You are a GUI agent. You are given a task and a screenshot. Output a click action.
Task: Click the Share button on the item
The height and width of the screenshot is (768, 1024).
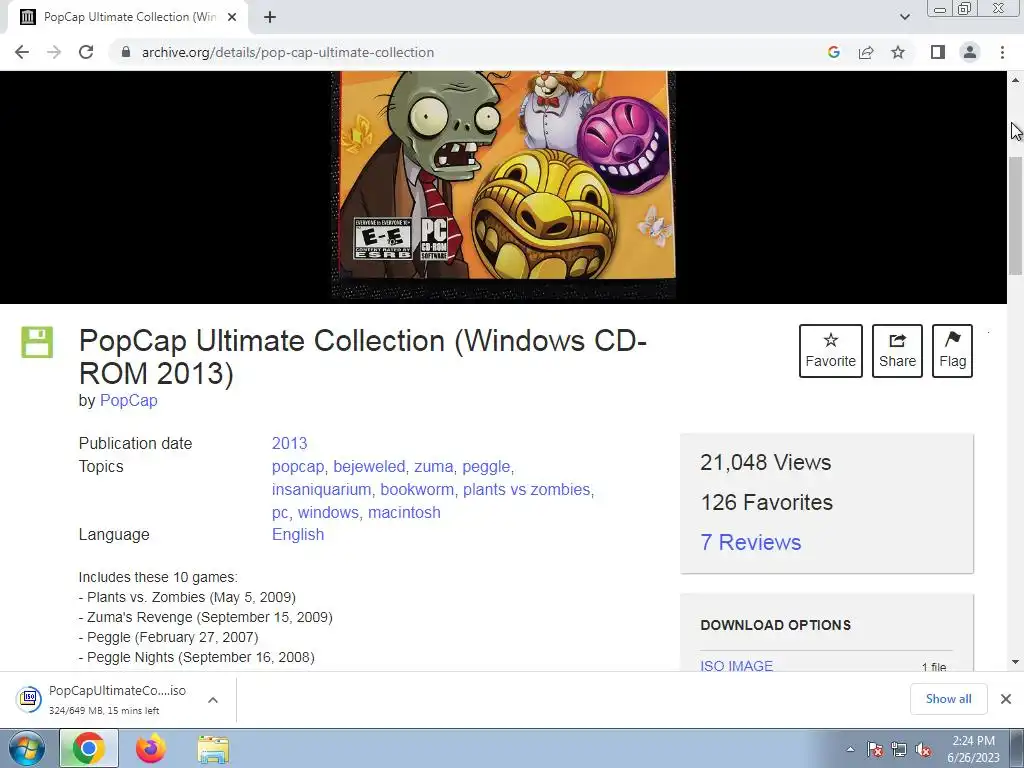pyautogui.click(x=897, y=351)
